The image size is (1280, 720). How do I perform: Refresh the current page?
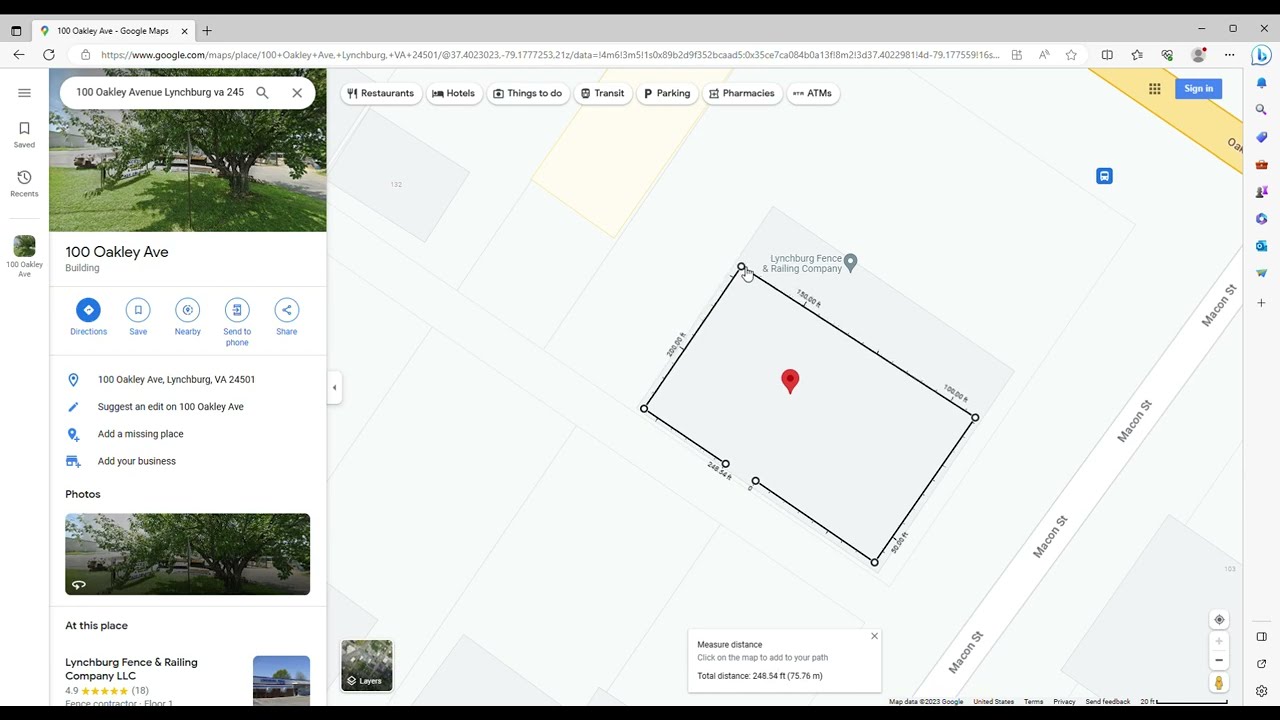(x=49, y=55)
